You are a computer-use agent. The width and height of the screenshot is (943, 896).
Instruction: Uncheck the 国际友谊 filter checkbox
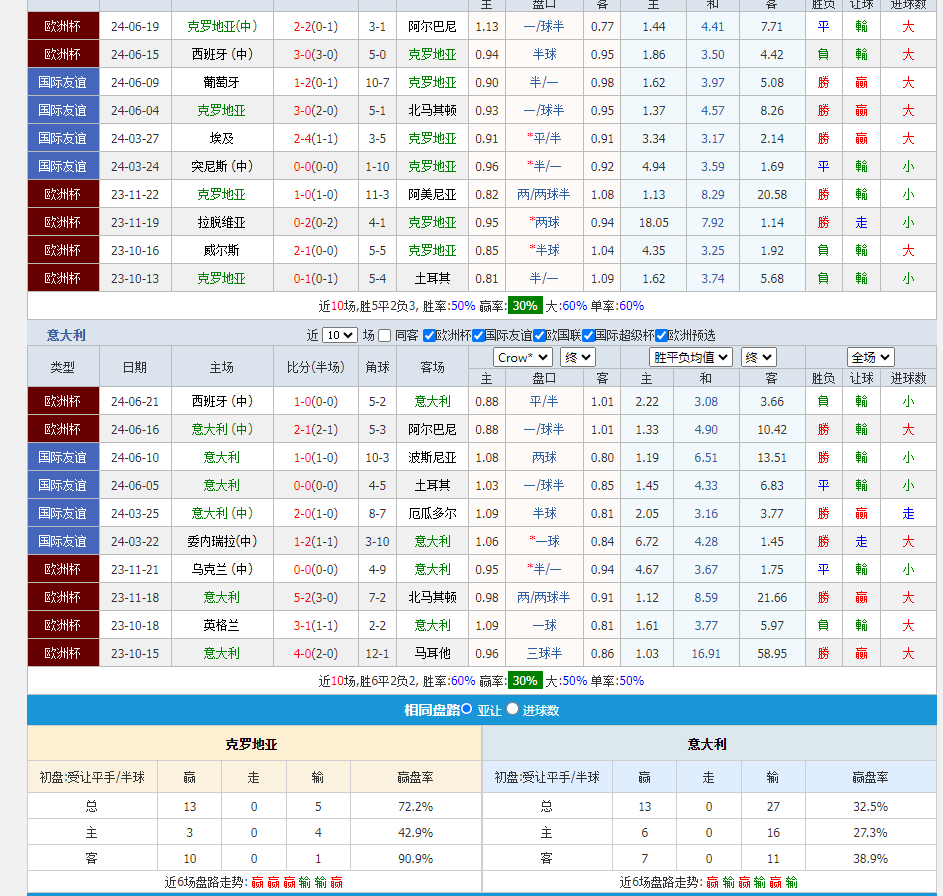point(478,336)
